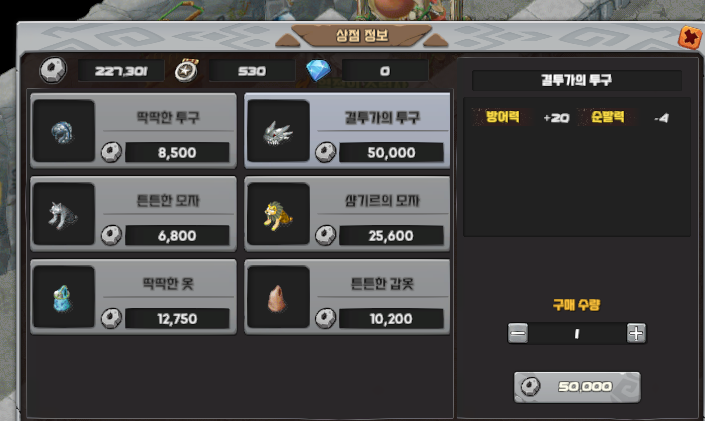The image size is (705, 421).
Task: Click the star medal currency icon
Action: (x=186, y=71)
